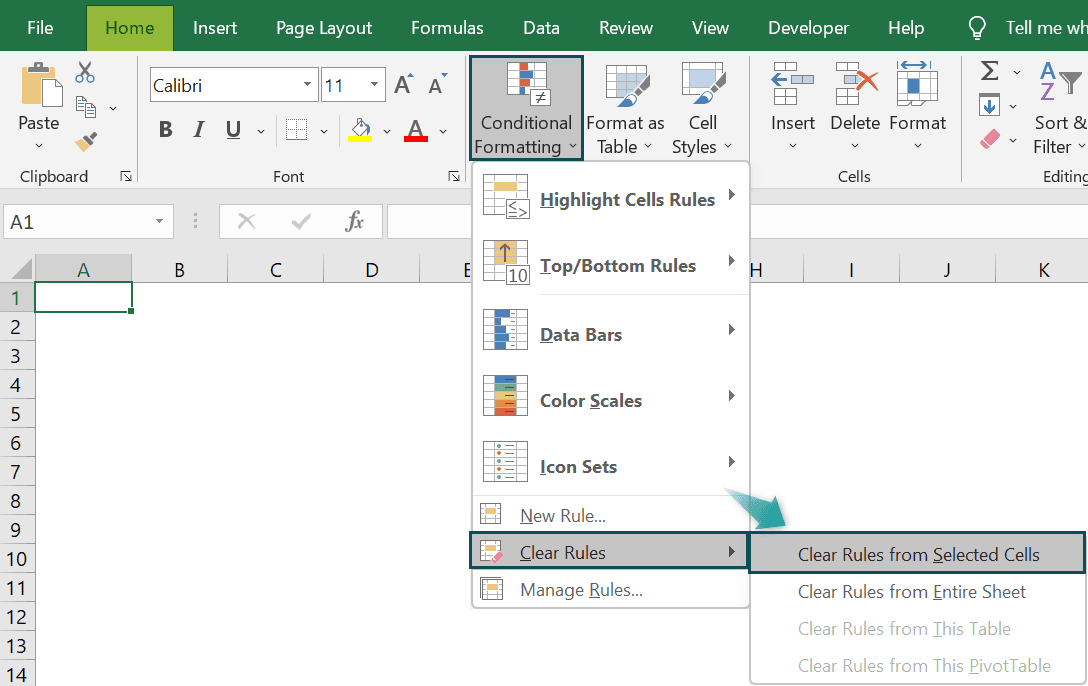This screenshot has height=686, width=1088.
Task: Open Conditional Formatting button
Action: 526,108
